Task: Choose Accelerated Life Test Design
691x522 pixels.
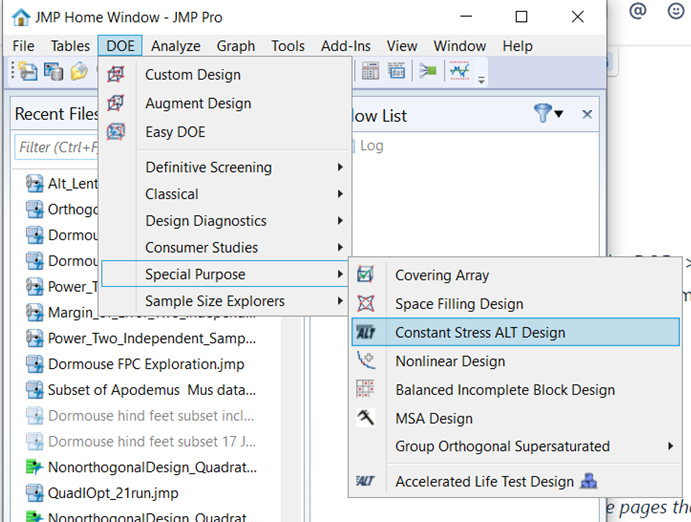Action: [484, 482]
